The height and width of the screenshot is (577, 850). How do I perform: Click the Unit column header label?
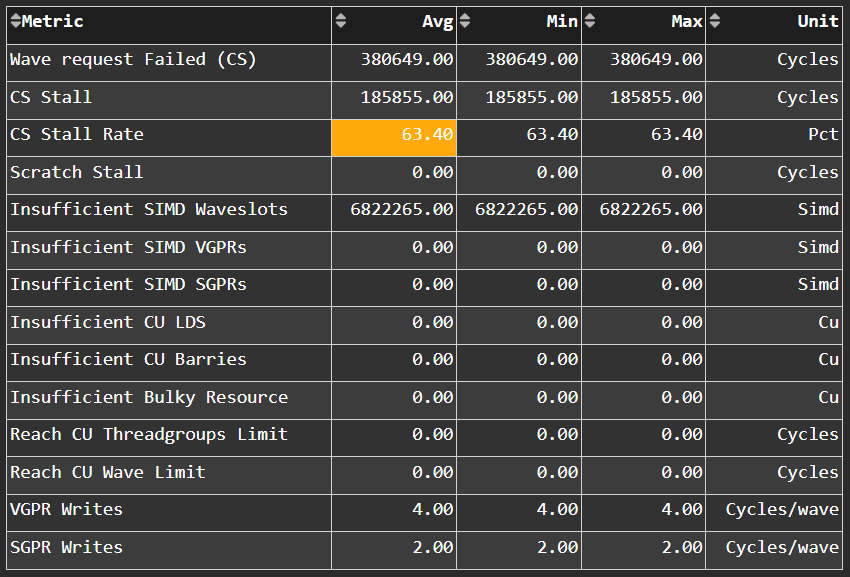[817, 22]
